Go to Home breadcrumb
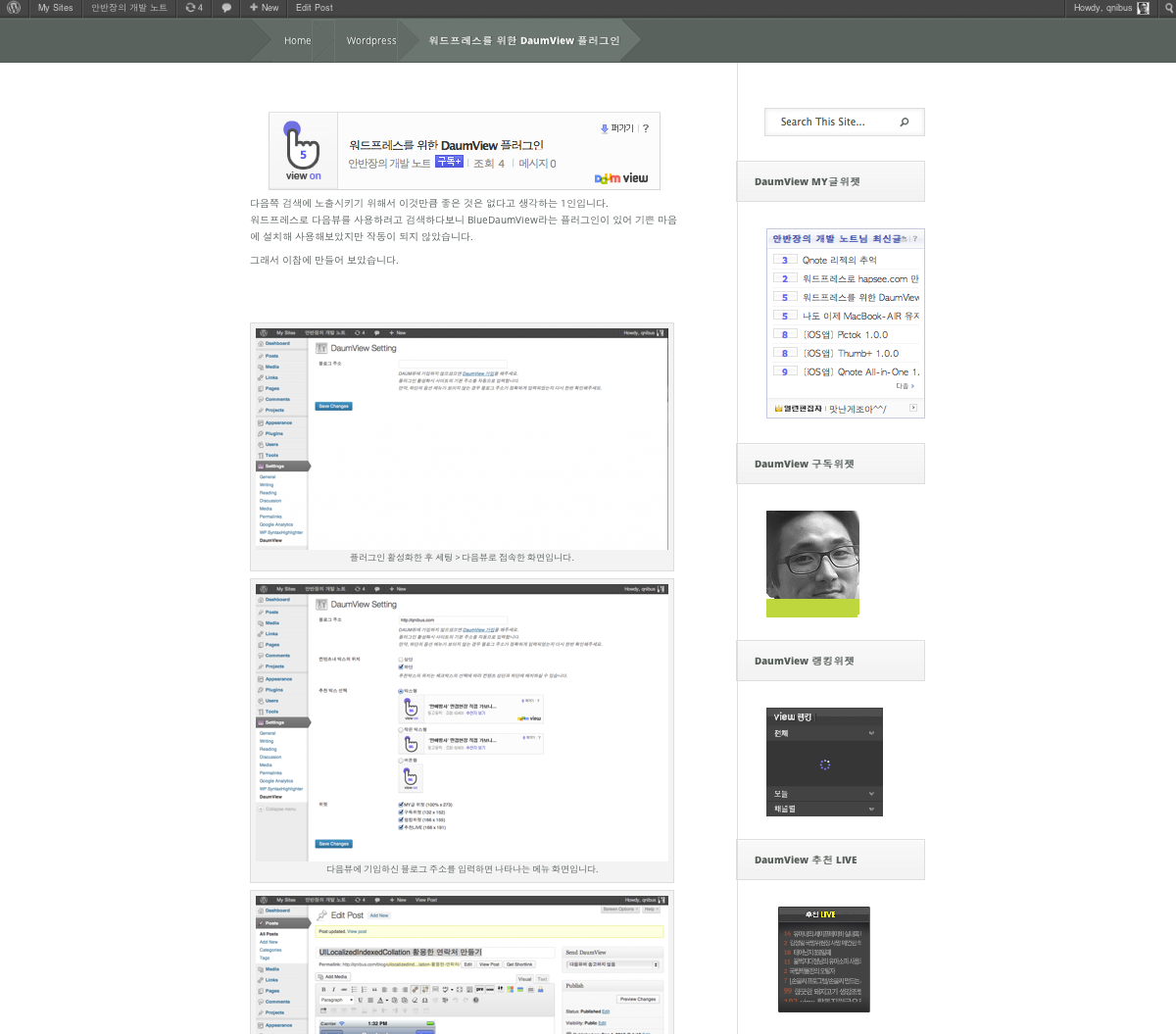The height and width of the screenshot is (1034, 1176). [x=297, y=41]
